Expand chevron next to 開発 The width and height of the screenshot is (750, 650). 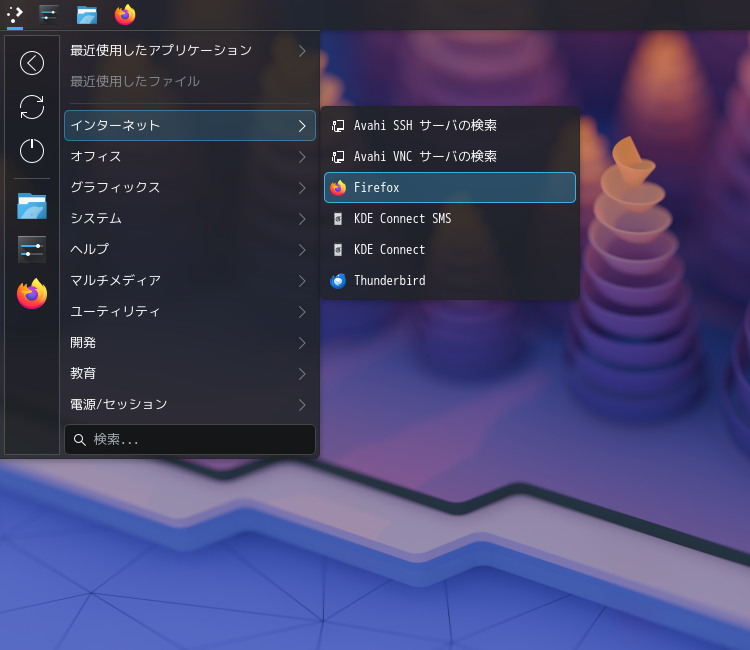(302, 343)
